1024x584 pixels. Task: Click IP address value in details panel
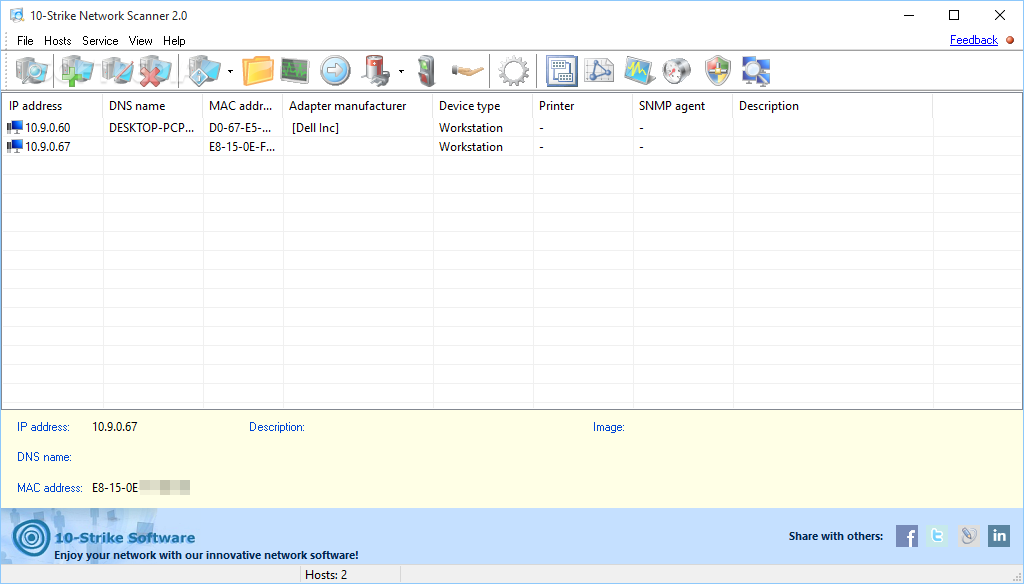(114, 427)
